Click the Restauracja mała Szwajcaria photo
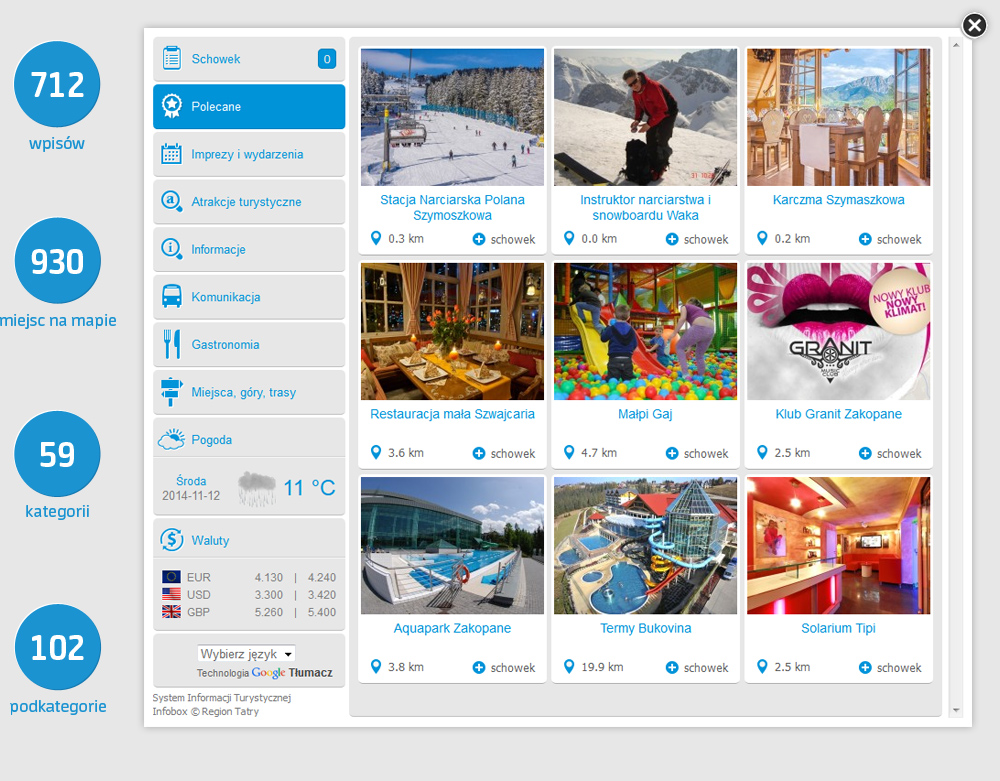Image resolution: width=1000 pixels, height=781 pixels. 452,331
